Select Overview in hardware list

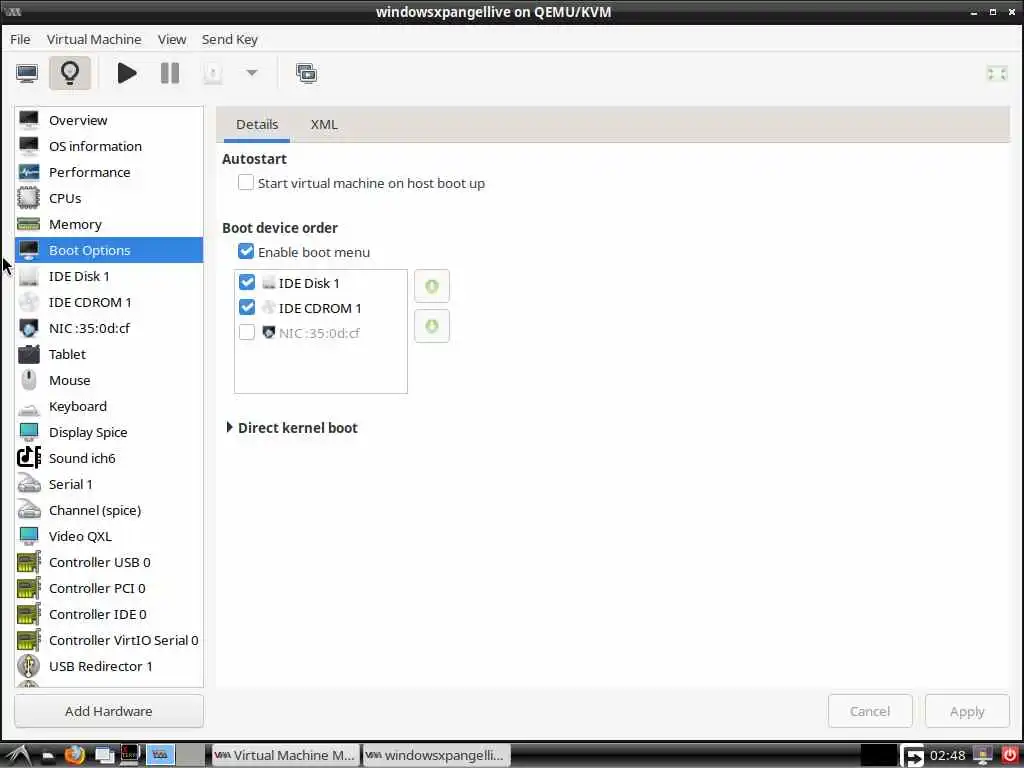[109, 120]
